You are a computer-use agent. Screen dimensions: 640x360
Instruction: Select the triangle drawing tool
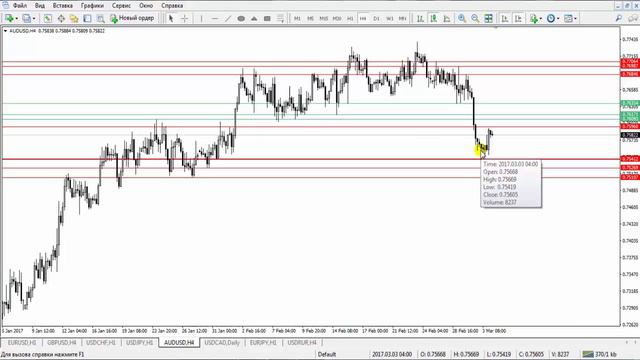coord(254,18)
